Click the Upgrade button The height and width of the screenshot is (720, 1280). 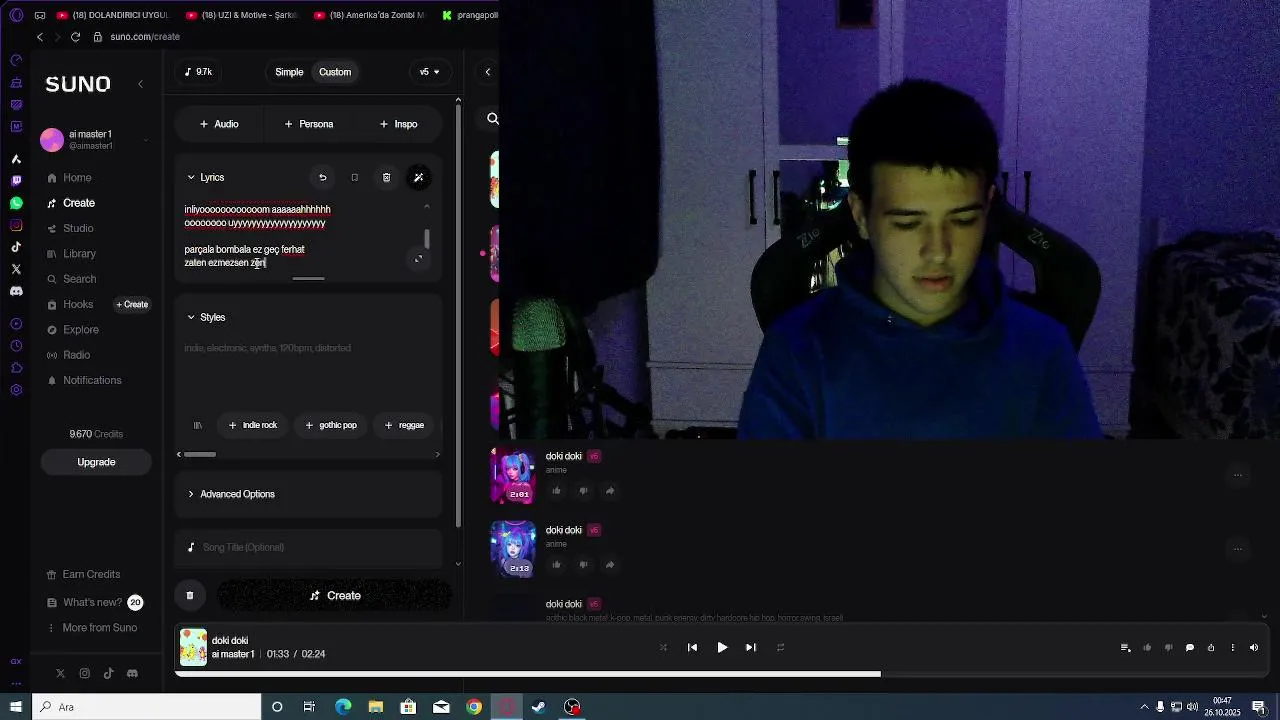(96, 462)
